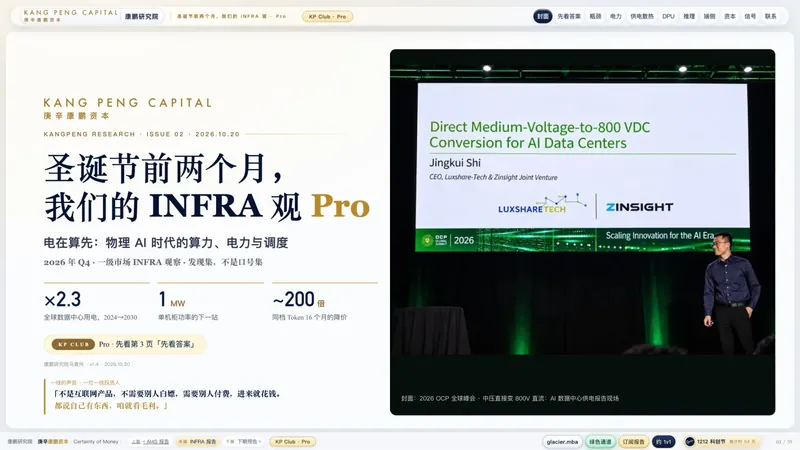The image size is (800, 450).
Task: Click KANGPENG RESEARCH · ISSUE 02 line
Action: pos(141,134)
